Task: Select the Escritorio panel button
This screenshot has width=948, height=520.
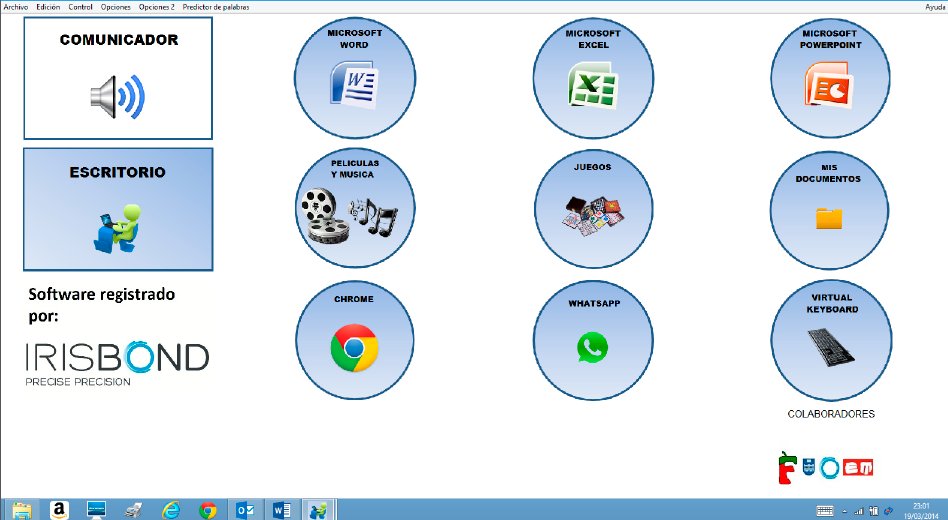Action: point(118,209)
